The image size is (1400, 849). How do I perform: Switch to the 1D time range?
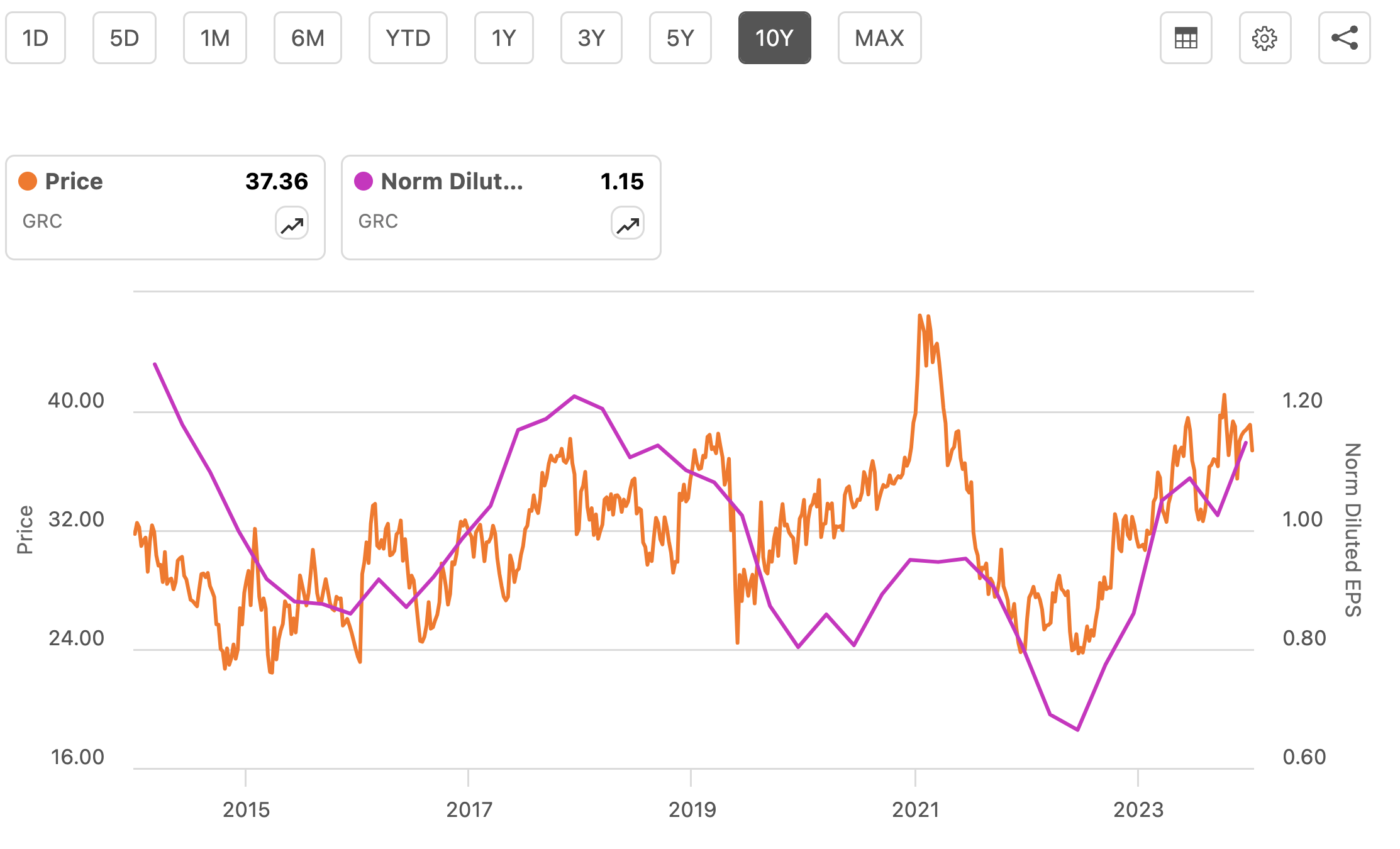35,38
